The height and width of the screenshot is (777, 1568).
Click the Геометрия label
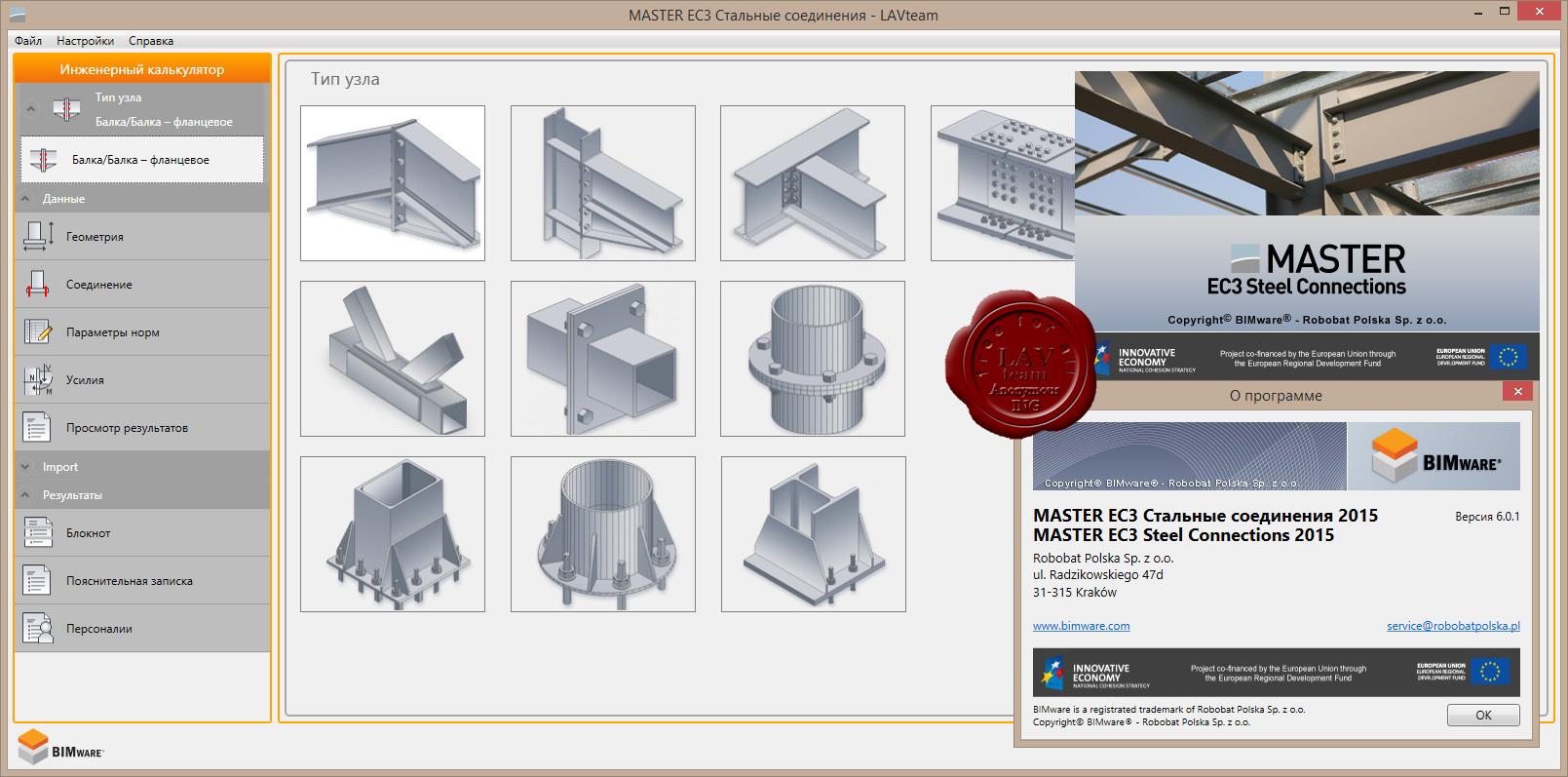(95, 237)
